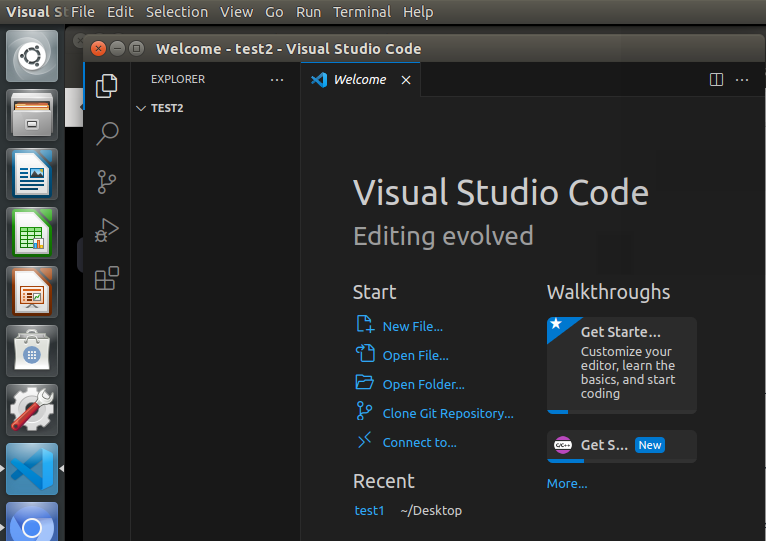Click the Open Folder icon

point(364,382)
